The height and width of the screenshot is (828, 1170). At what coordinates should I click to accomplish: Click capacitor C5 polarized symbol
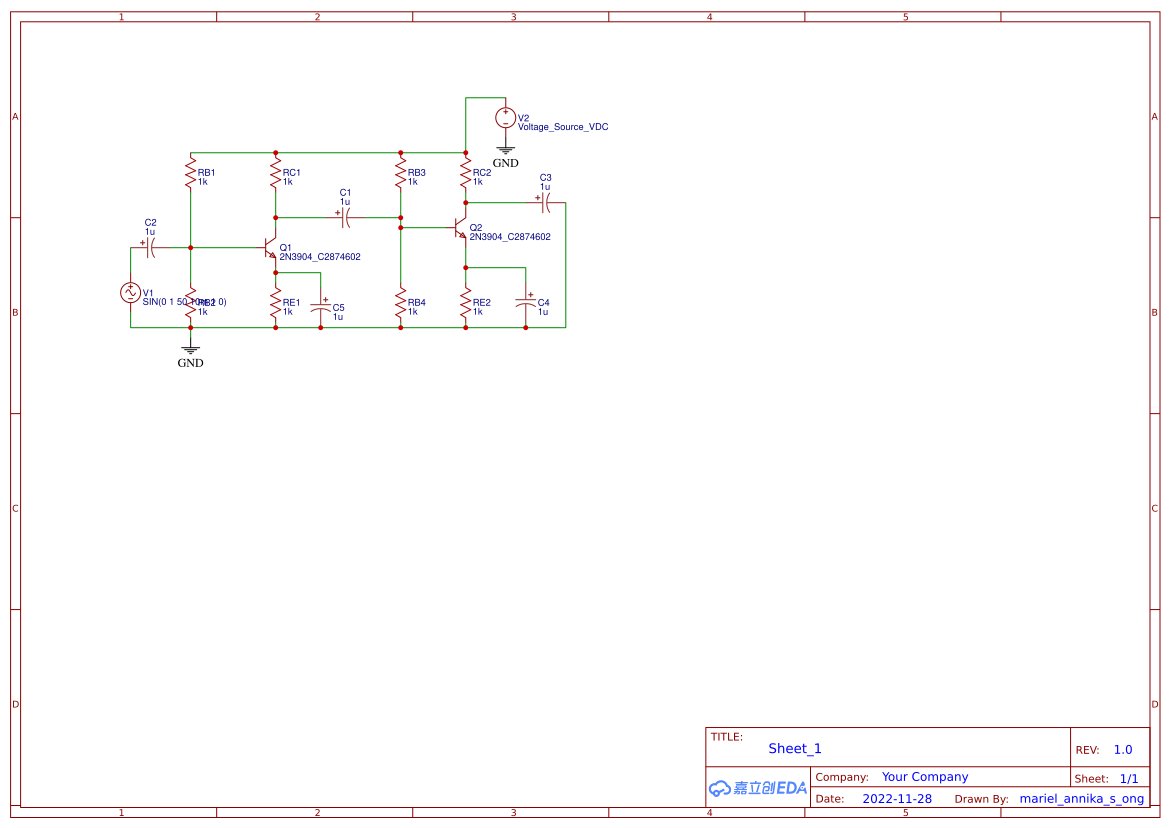tap(322, 305)
